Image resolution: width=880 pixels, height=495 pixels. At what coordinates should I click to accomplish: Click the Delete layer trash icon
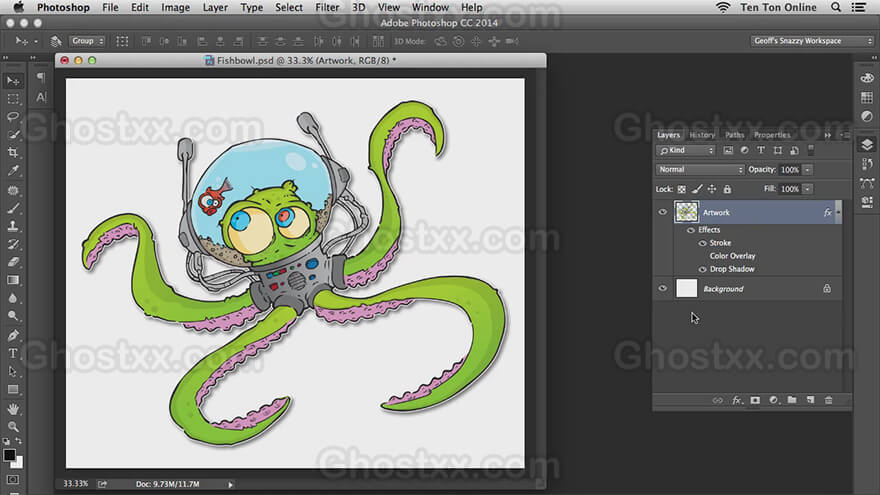(828, 400)
